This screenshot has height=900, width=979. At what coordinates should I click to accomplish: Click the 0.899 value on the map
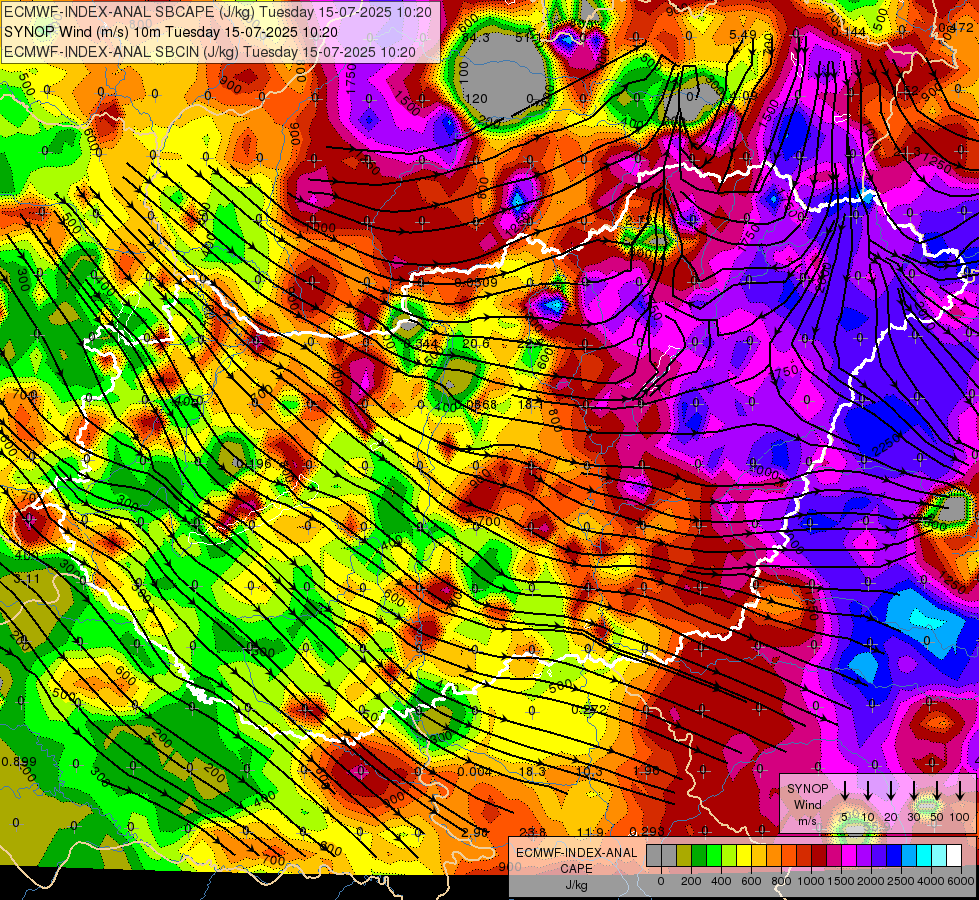19,761
